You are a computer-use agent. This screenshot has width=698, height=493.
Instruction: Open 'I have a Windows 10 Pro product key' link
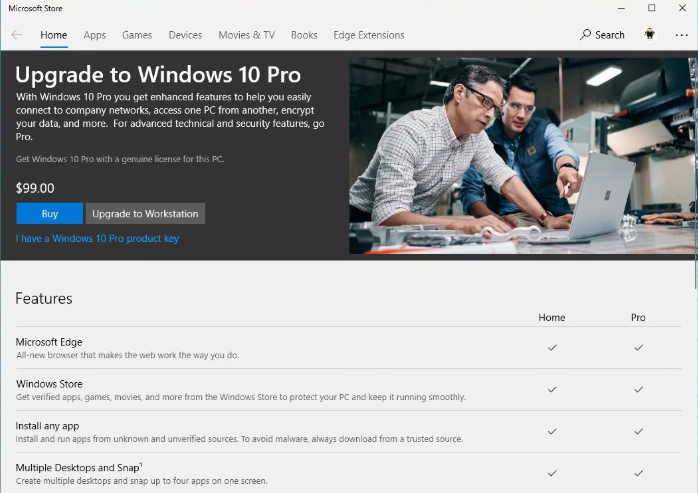point(97,238)
